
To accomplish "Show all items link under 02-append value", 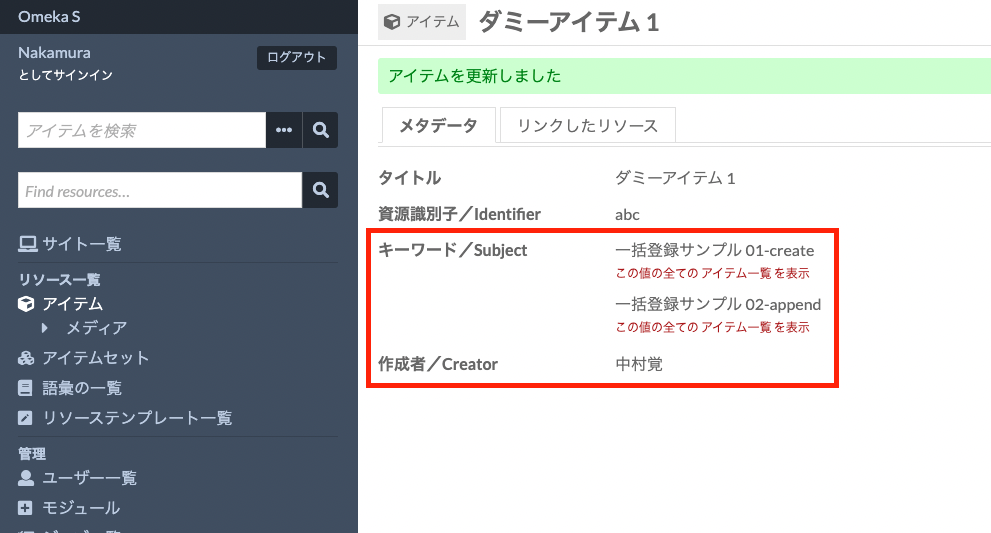I will pyautogui.click(x=712, y=327).
